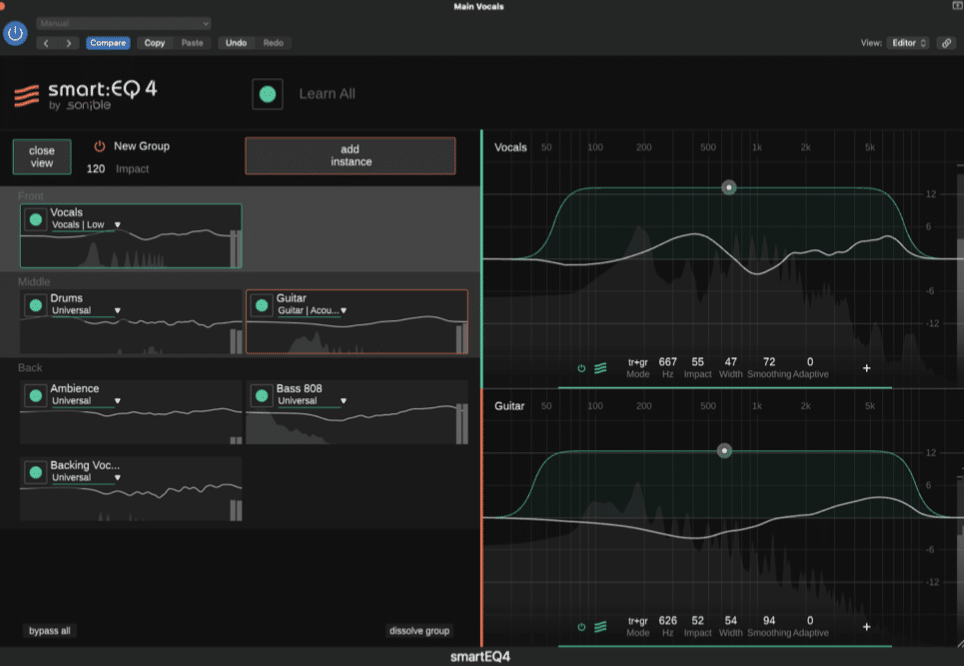The image size is (964, 666).
Task: Click the Middle group section label
Action: pos(34,282)
